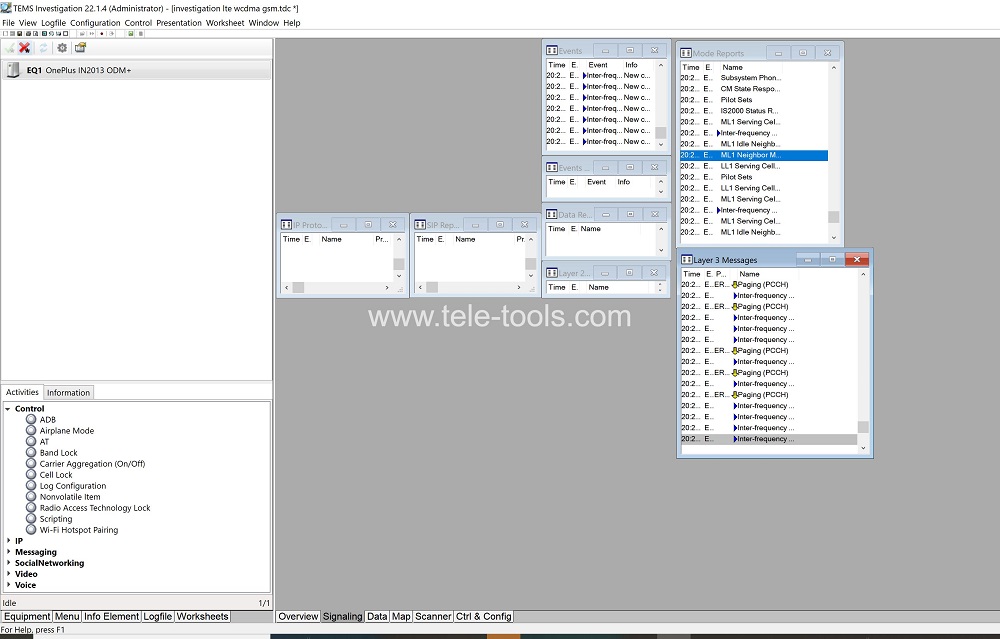Open the Info Element bottom tab
Screen dimensions: 1000x639
point(111,617)
